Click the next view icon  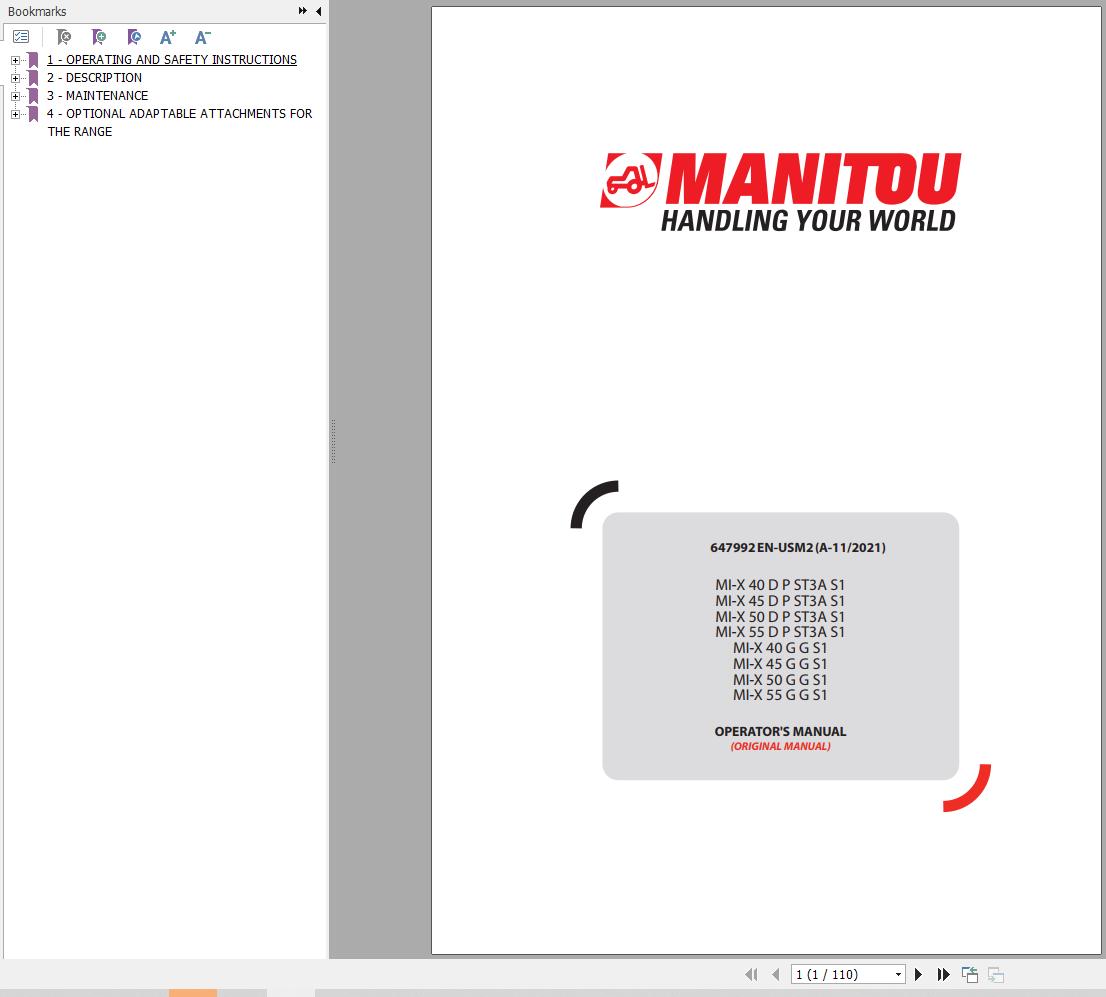tap(995, 974)
